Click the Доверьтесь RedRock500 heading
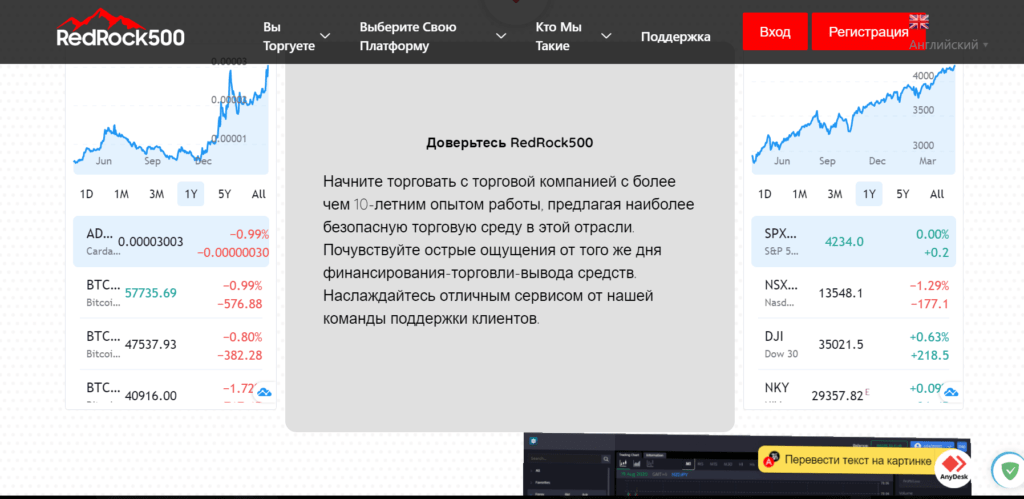 (x=509, y=142)
